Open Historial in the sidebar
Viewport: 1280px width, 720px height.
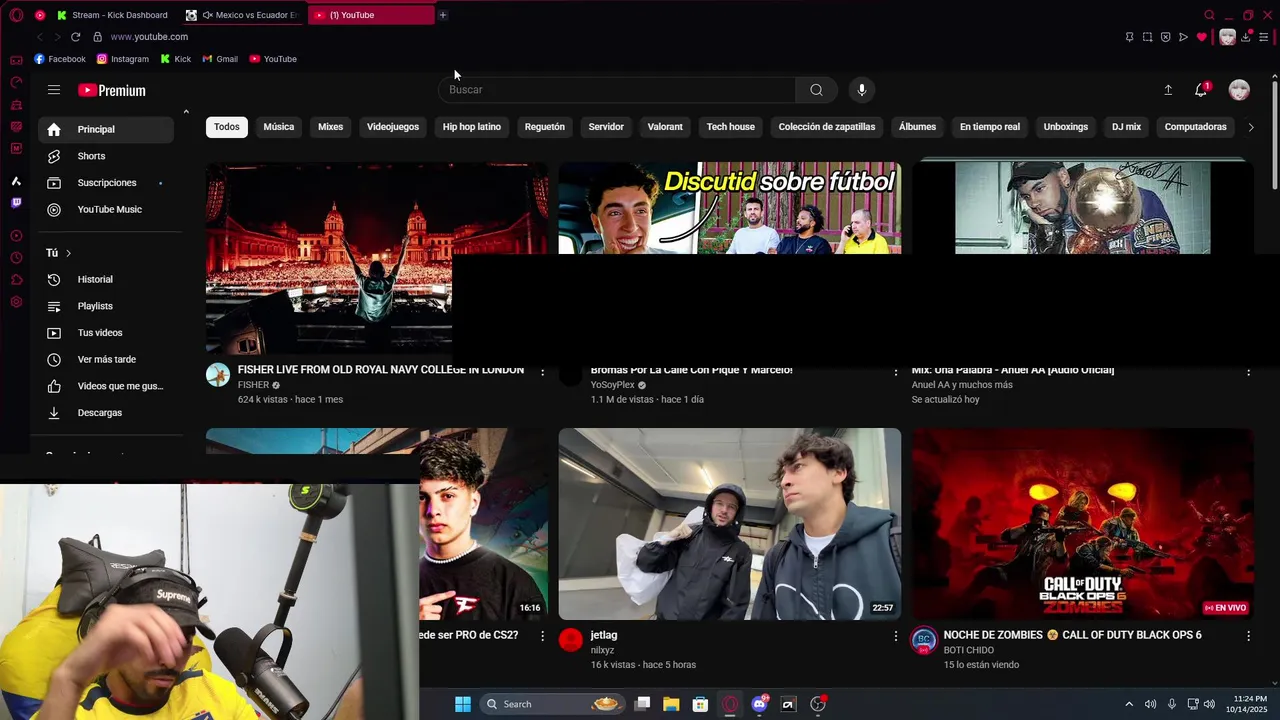click(x=106, y=280)
